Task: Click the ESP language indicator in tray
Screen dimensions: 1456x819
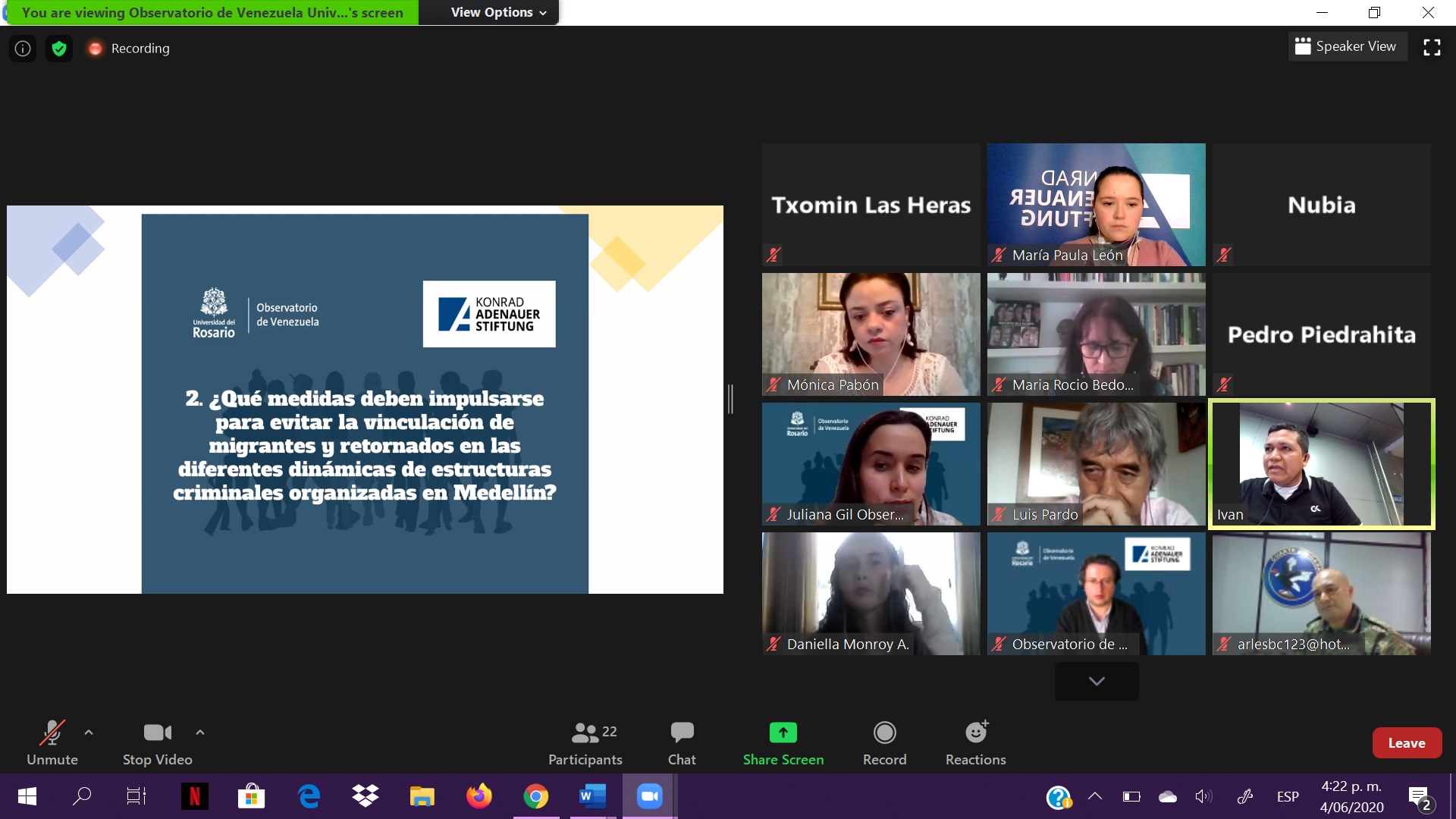Action: coord(1287,796)
